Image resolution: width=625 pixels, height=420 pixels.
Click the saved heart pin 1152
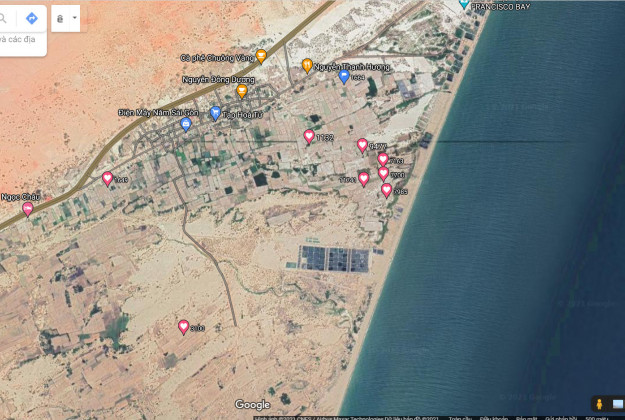point(309,136)
